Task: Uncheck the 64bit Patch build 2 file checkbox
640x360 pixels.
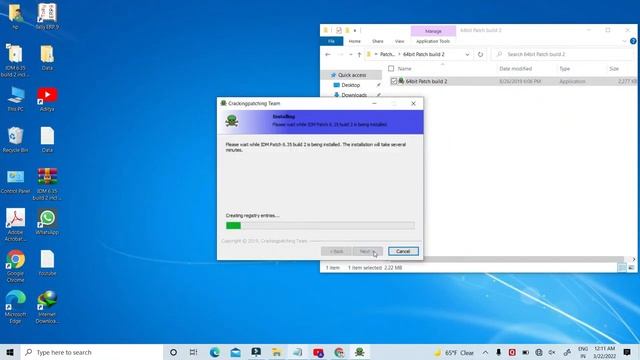Action: [x=393, y=81]
